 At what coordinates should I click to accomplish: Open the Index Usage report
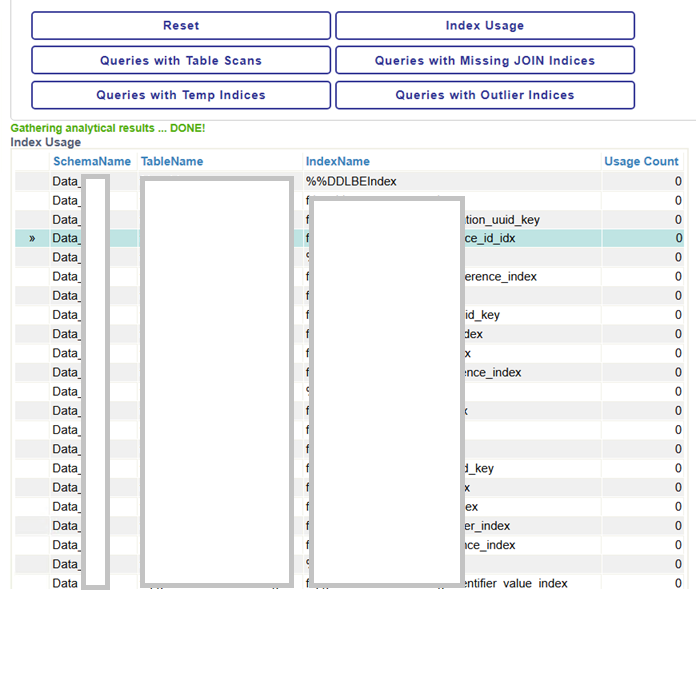pyautogui.click(x=485, y=26)
